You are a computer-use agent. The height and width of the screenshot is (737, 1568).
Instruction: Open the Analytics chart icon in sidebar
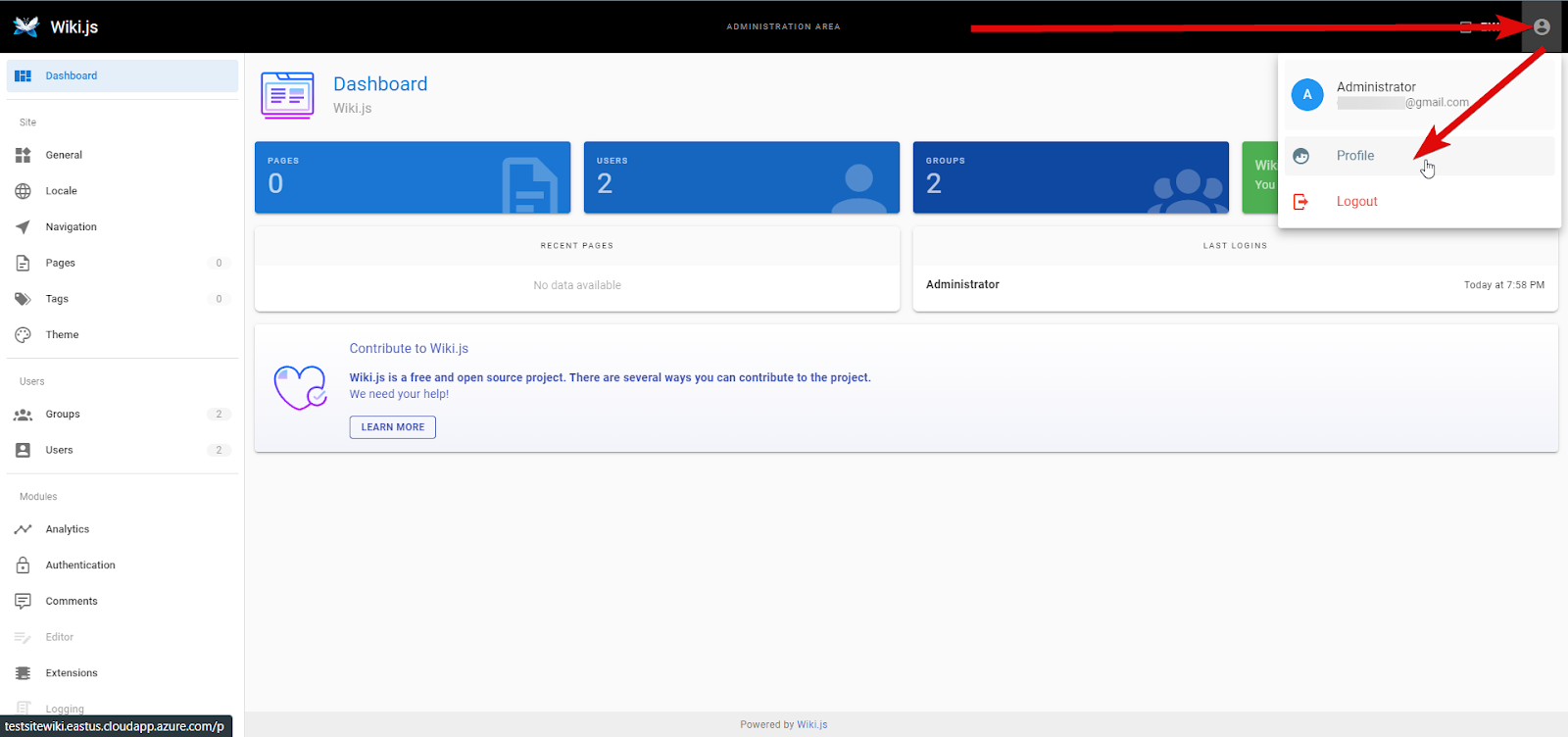(x=23, y=529)
